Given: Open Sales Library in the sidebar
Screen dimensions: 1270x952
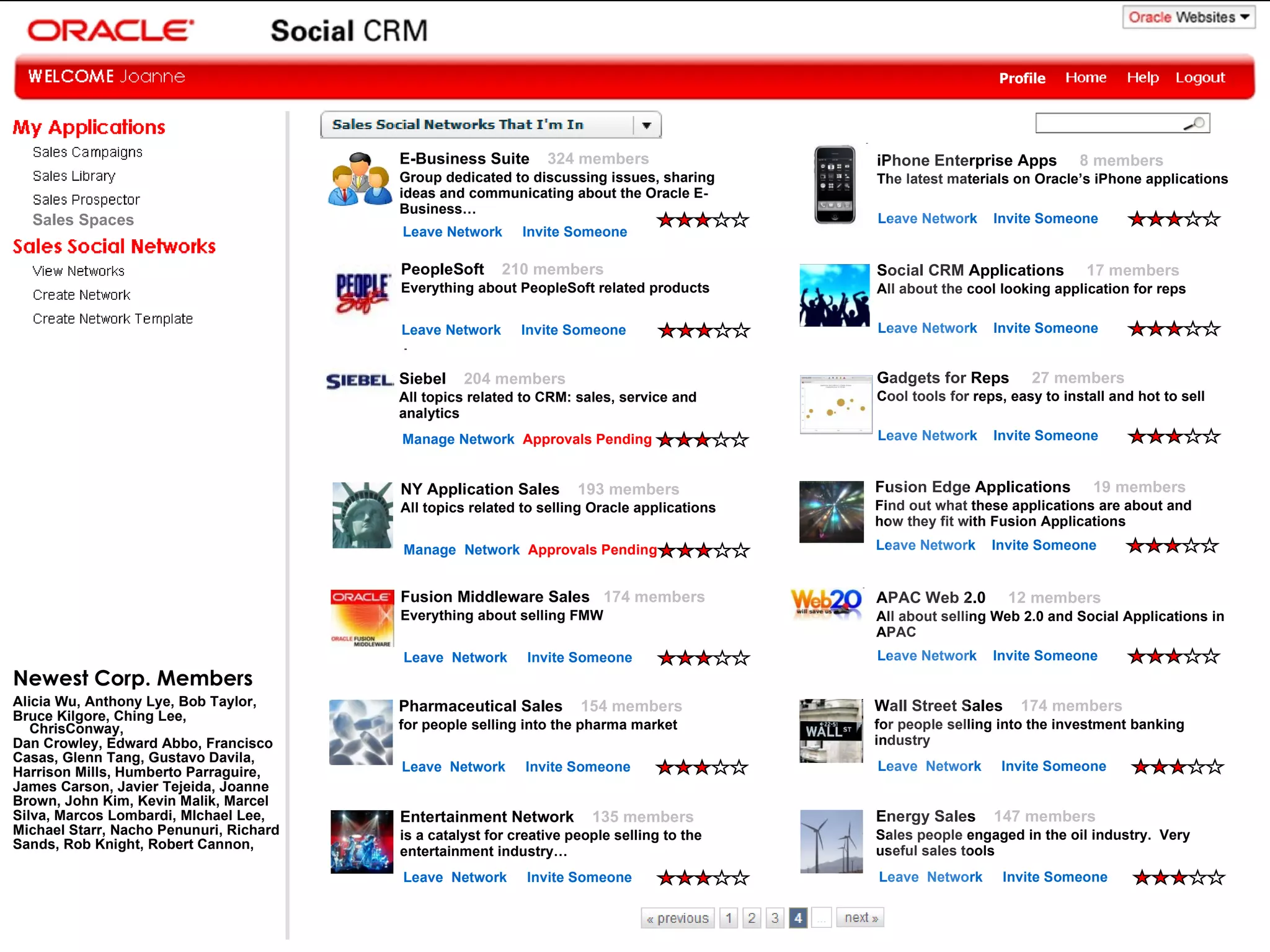Looking at the screenshot, I should point(74,176).
